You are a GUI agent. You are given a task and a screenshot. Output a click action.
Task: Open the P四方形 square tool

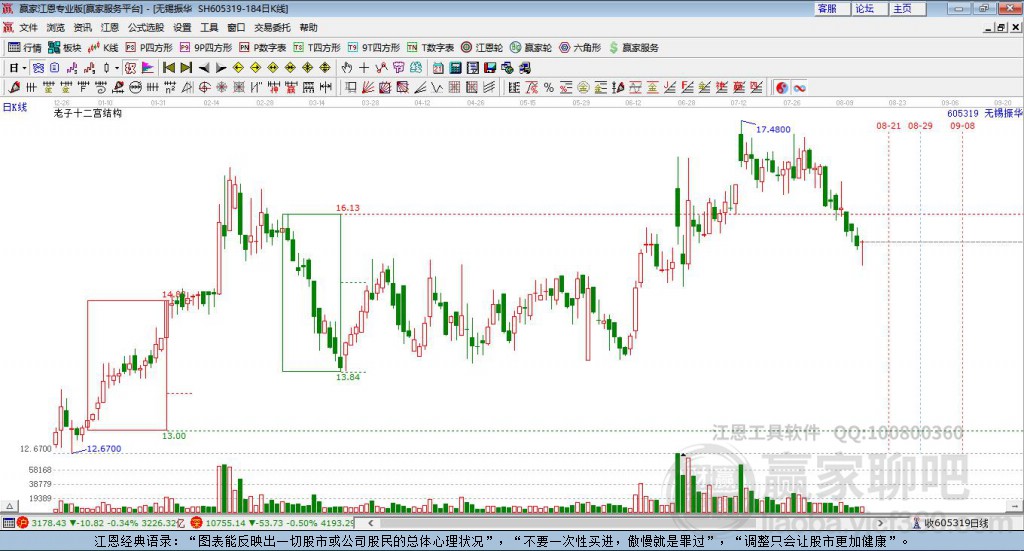tap(150, 48)
